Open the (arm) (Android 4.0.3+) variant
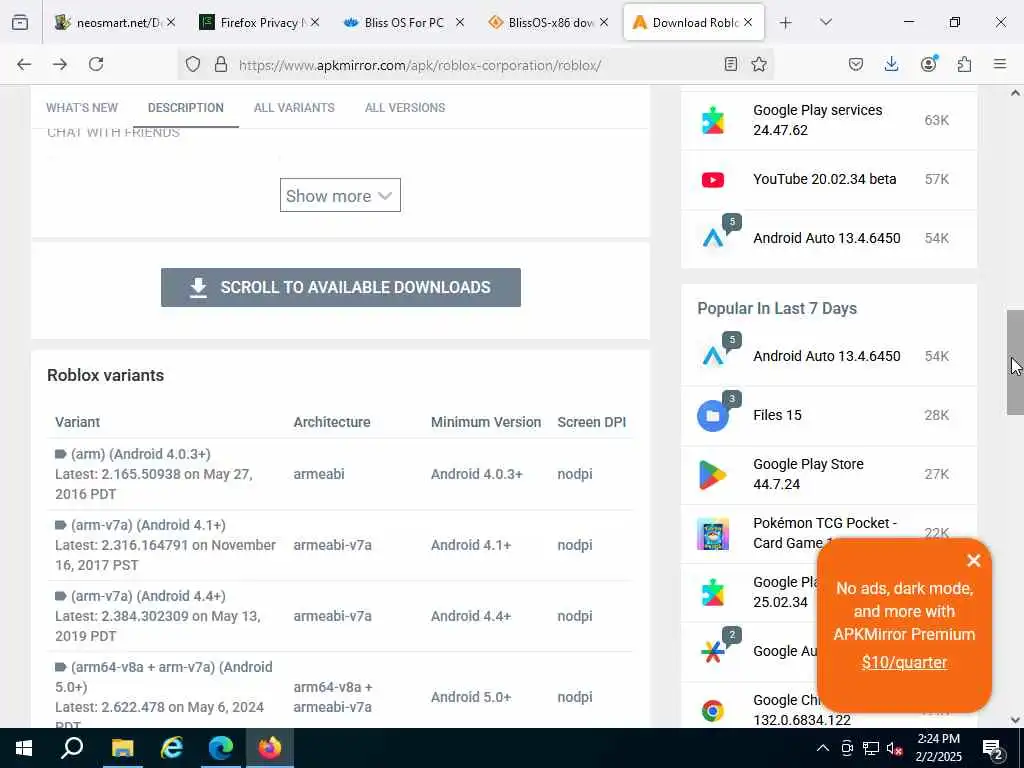Image resolution: width=1024 pixels, height=768 pixels. [140, 454]
